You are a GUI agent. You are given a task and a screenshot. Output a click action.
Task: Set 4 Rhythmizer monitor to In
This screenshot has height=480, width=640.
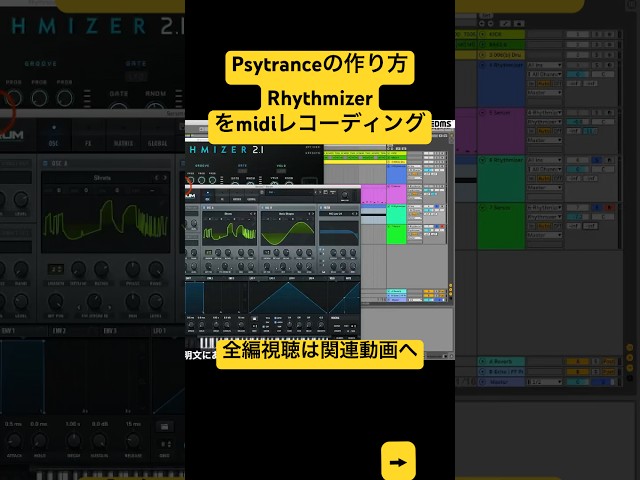click(532, 84)
